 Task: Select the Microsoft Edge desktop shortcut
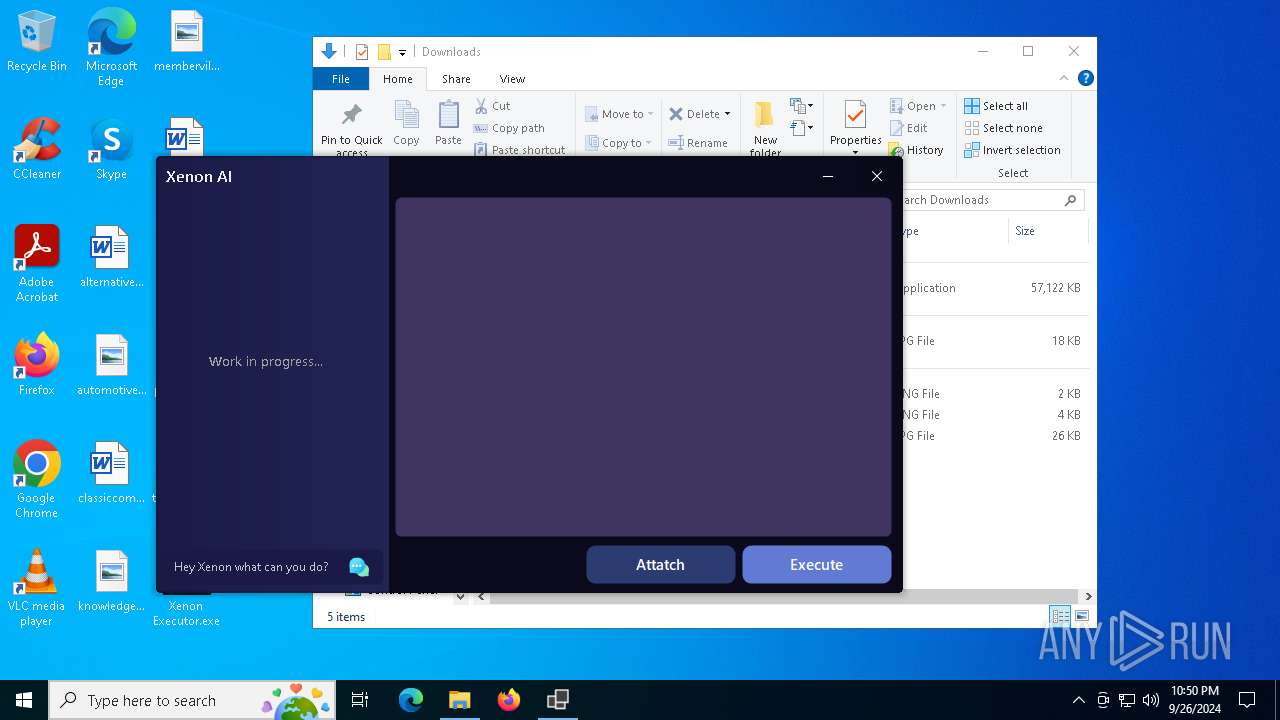tap(111, 48)
